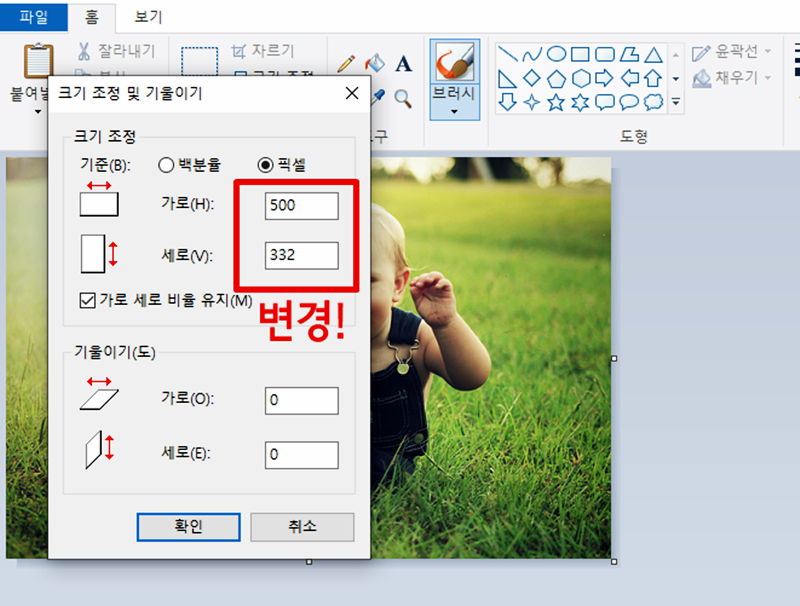Select the Magnifier tool
This screenshot has height=606, width=800.
pos(403,98)
